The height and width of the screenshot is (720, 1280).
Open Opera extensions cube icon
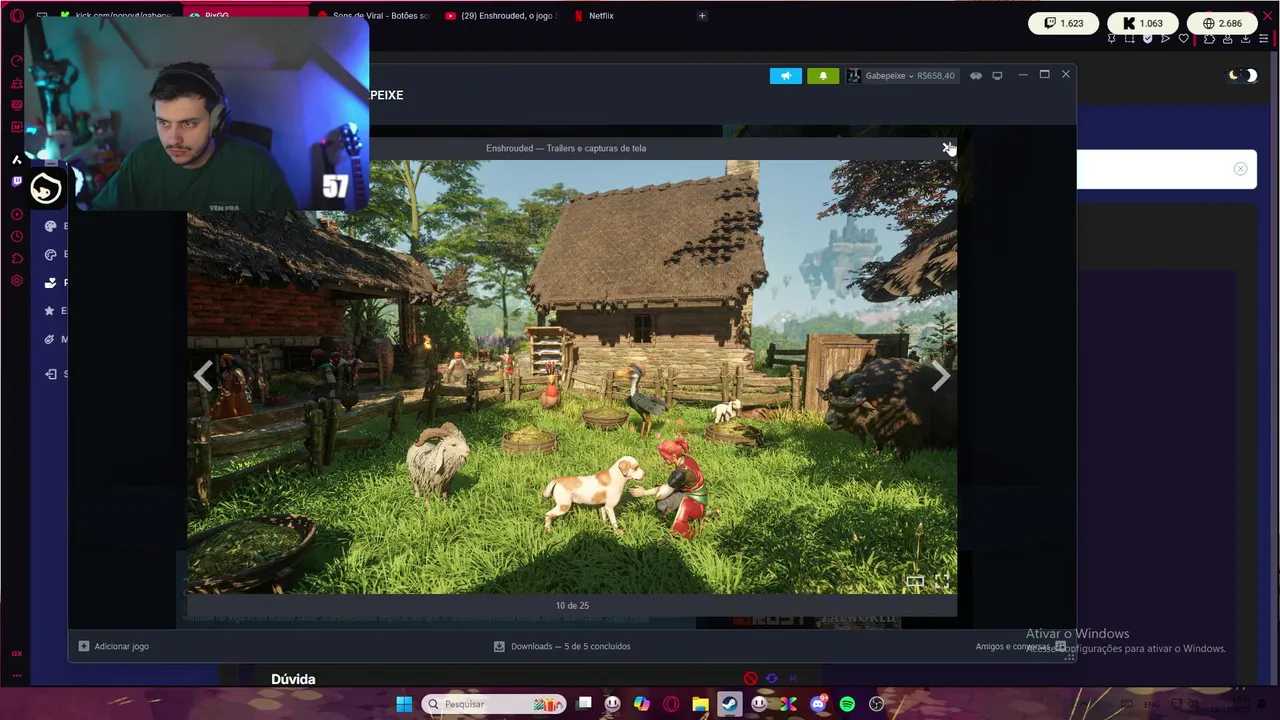pos(1209,39)
